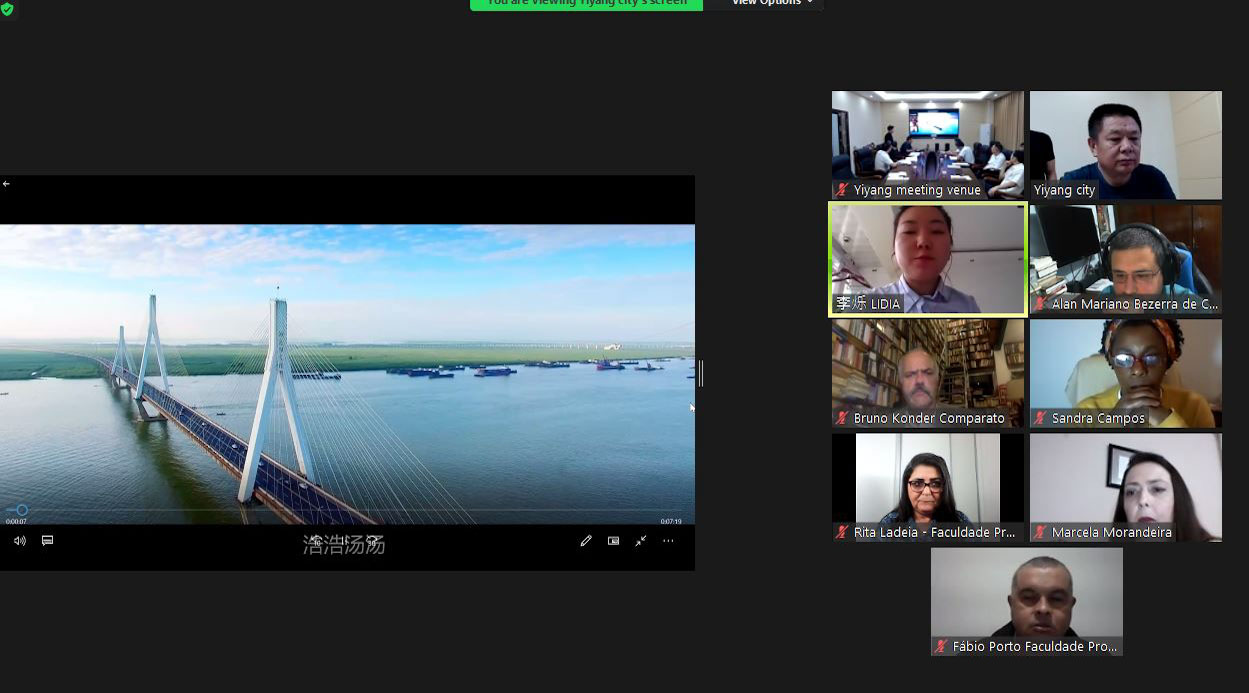Toggle subtitles in the video player
1249x693 pixels.
click(47, 541)
